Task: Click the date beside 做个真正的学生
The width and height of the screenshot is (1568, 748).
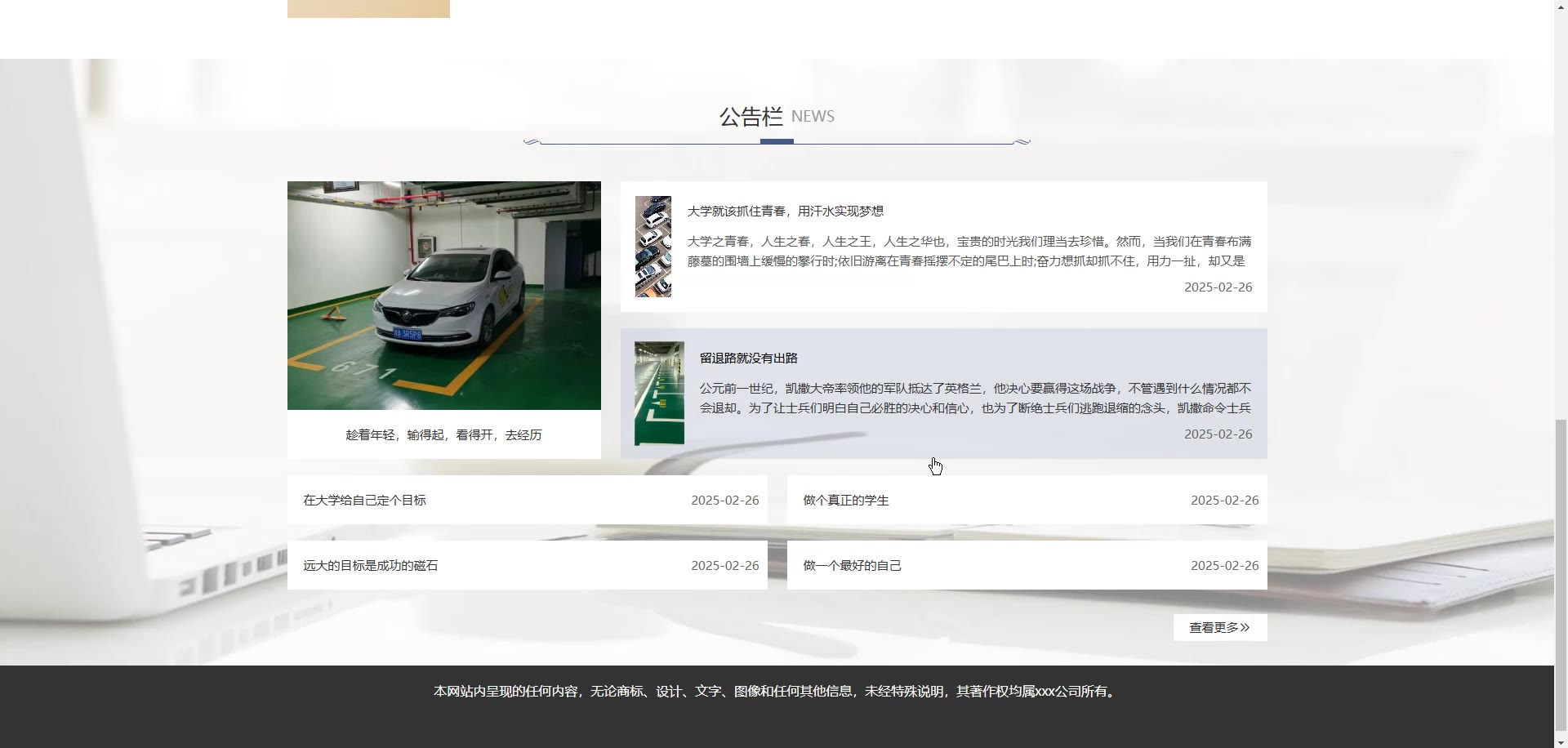Action: pyautogui.click(x=1224, y=501)
